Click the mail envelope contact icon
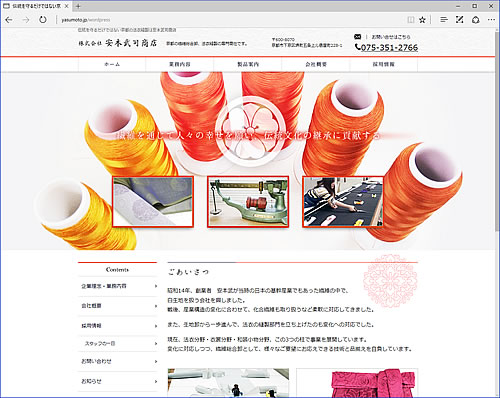The width and height of the screenshot is (500, 398). click(357, 37)
